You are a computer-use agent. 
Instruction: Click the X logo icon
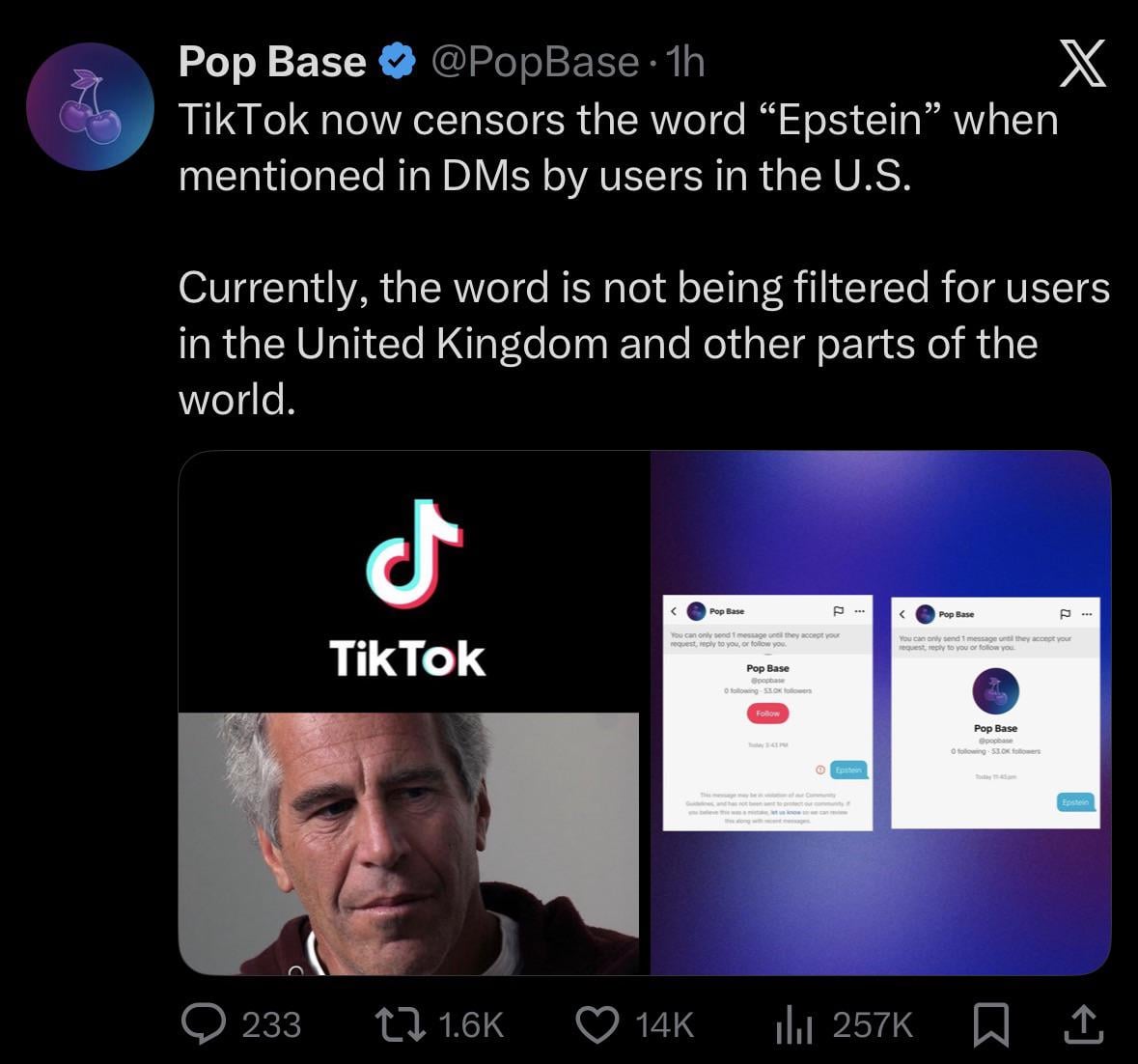pos(1084,64)
